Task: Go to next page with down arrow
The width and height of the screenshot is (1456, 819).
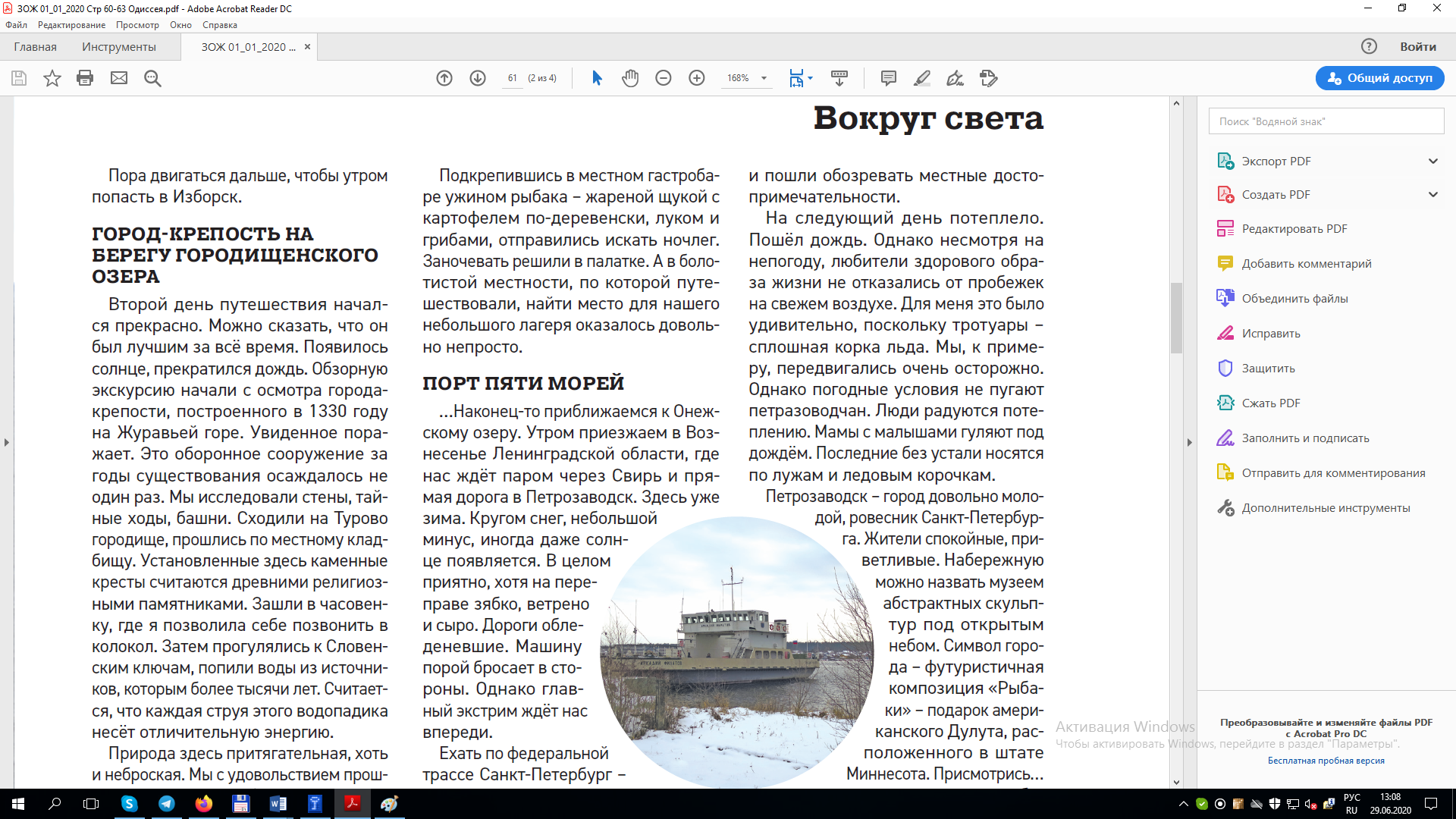Action: click(x=478, y=77)
